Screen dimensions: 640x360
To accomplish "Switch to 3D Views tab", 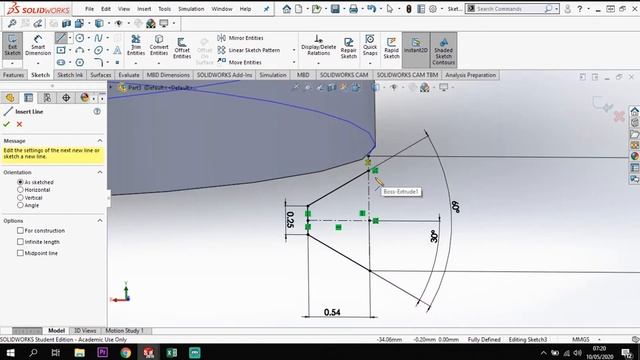I will pos(85,331).
